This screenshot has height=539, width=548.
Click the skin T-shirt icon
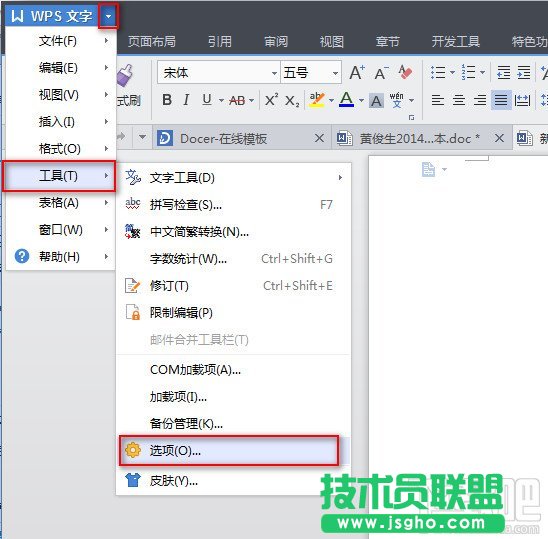133,480
